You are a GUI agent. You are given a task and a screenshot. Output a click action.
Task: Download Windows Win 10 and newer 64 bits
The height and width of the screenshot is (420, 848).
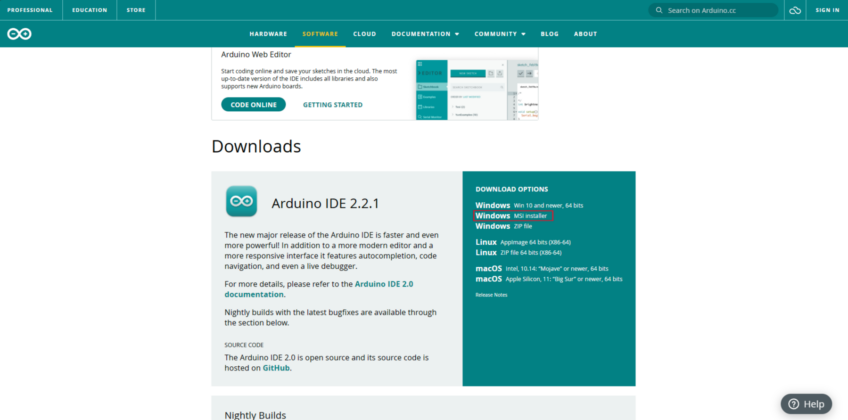pos(529,205)
